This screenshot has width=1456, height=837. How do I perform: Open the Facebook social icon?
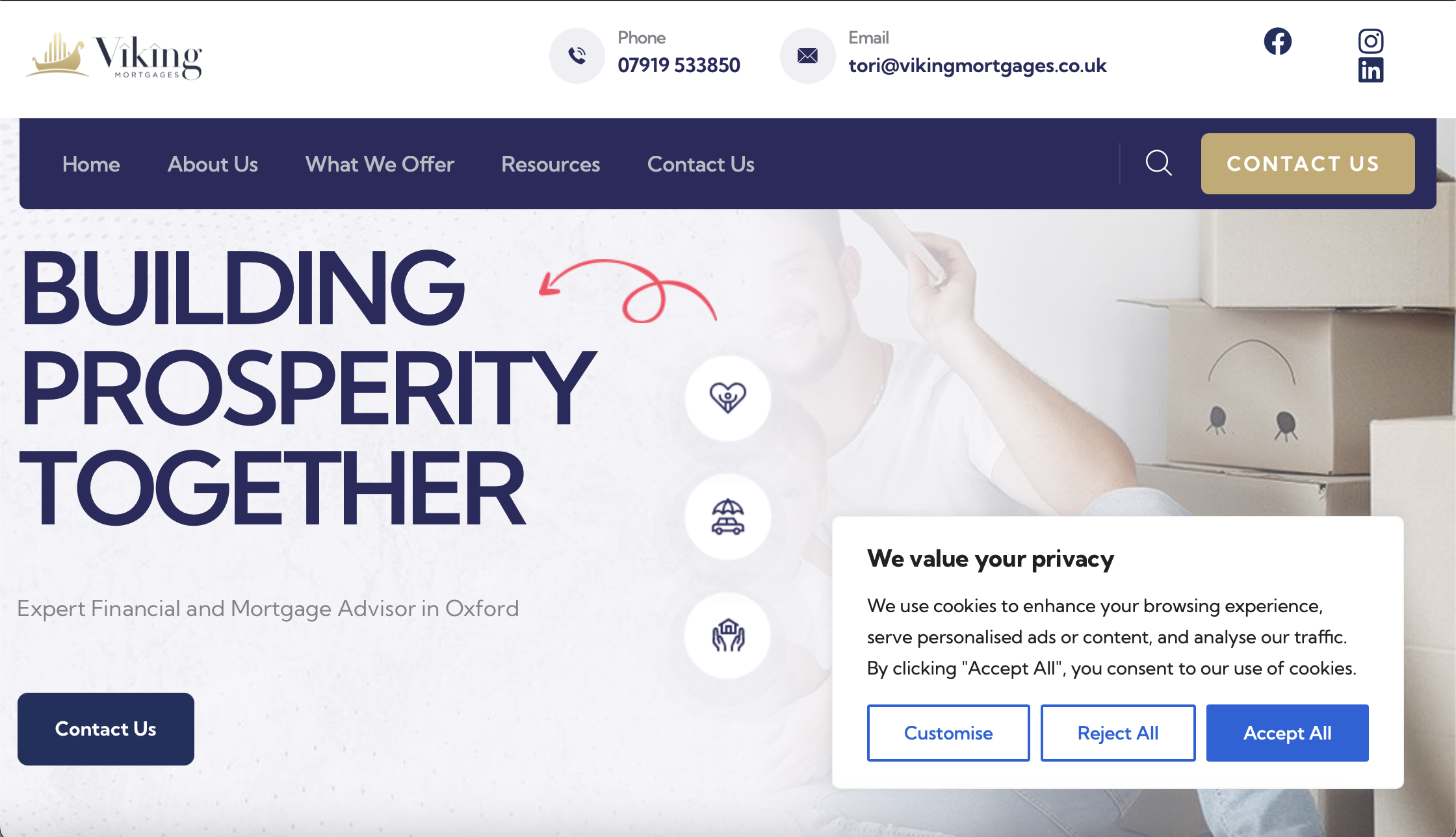(1277, 42)
